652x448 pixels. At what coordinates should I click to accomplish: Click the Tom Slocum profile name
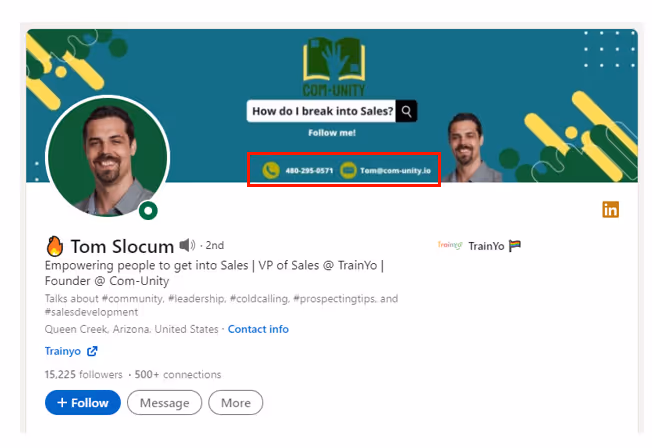point(122,246)
